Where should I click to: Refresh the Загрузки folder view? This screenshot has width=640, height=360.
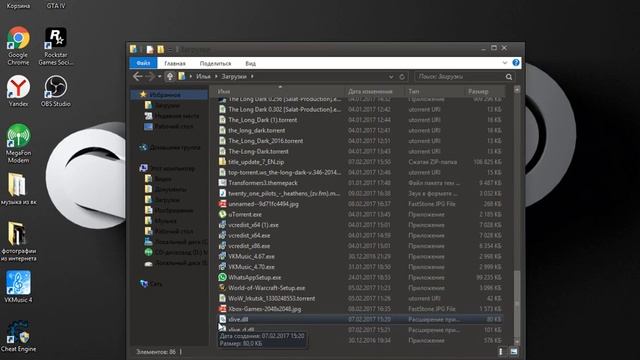tap(402, 77)
